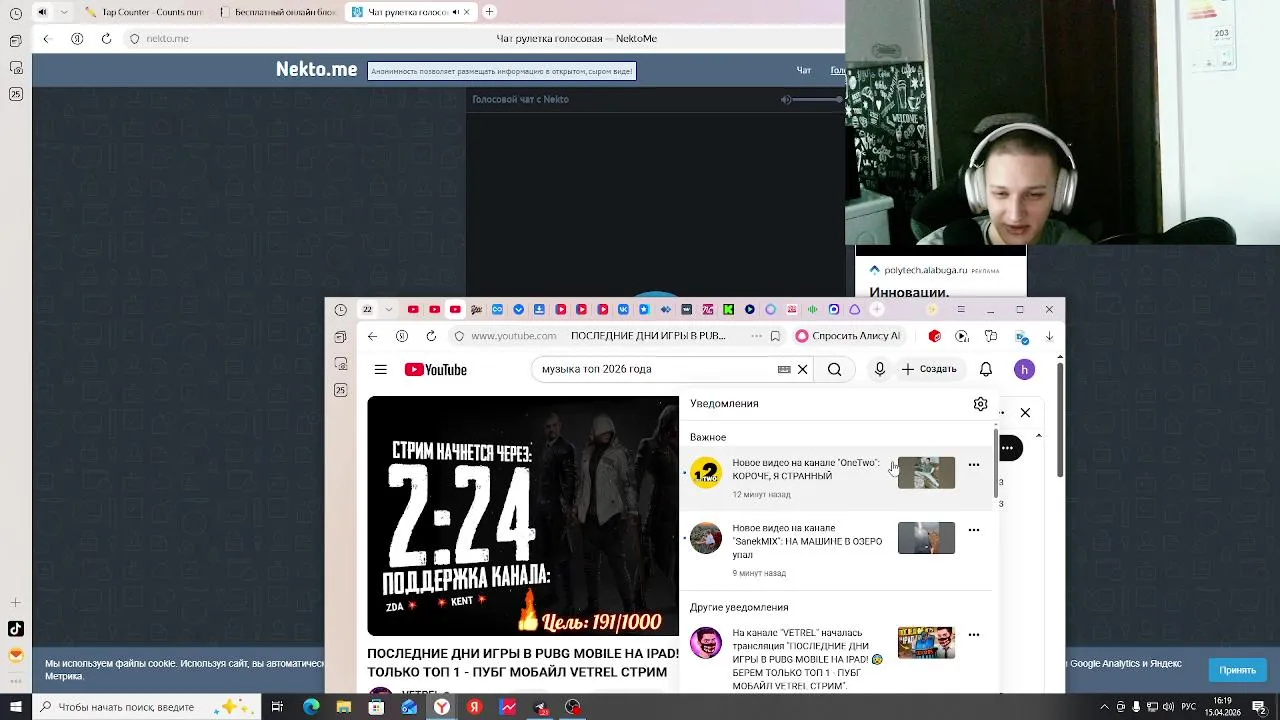The width and height of the screenshot is (1280, 720).
Task: Click Windows taskbar search box
Action: pos(146,707)
